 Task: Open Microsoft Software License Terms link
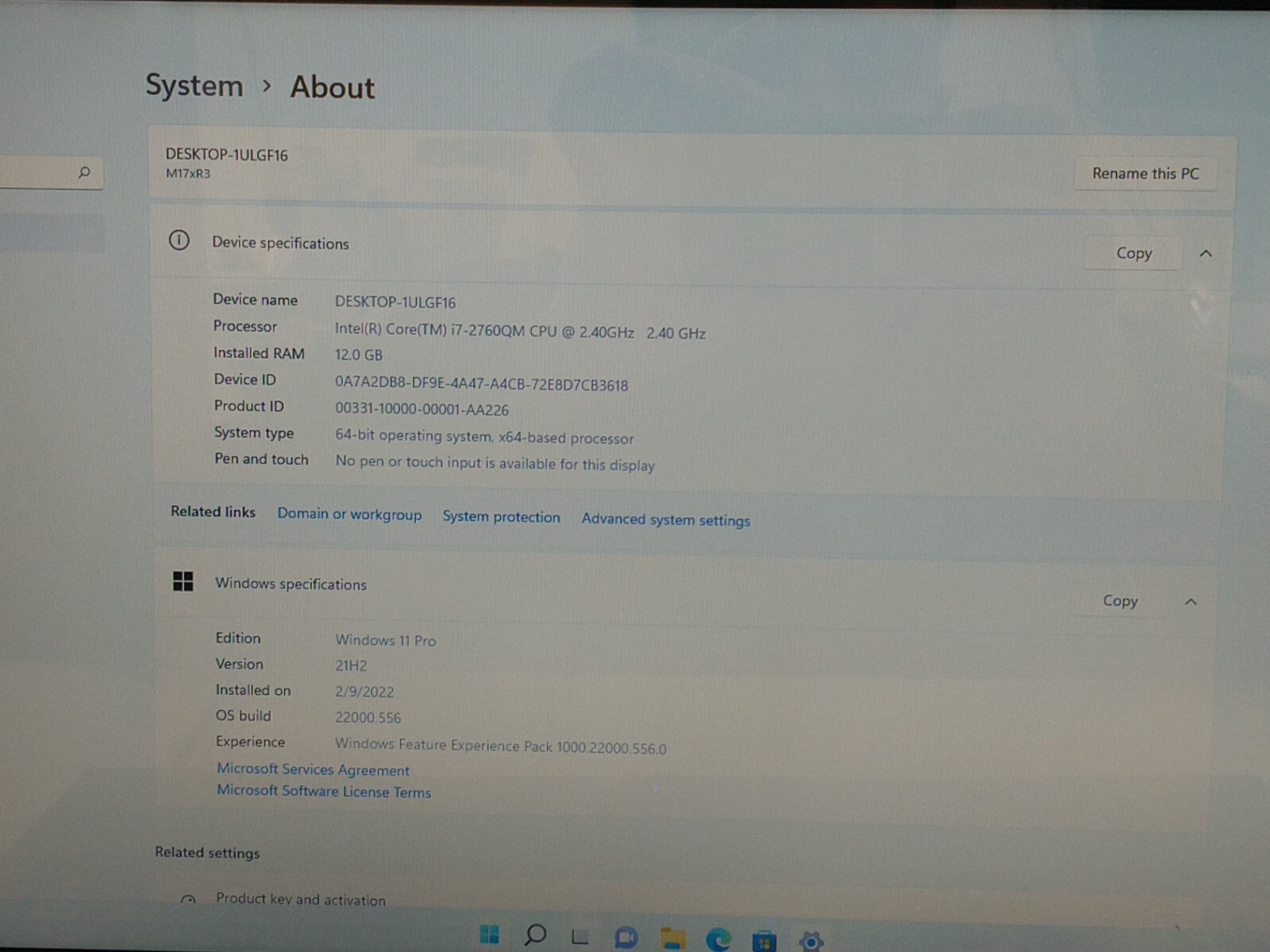pos(324,791)
